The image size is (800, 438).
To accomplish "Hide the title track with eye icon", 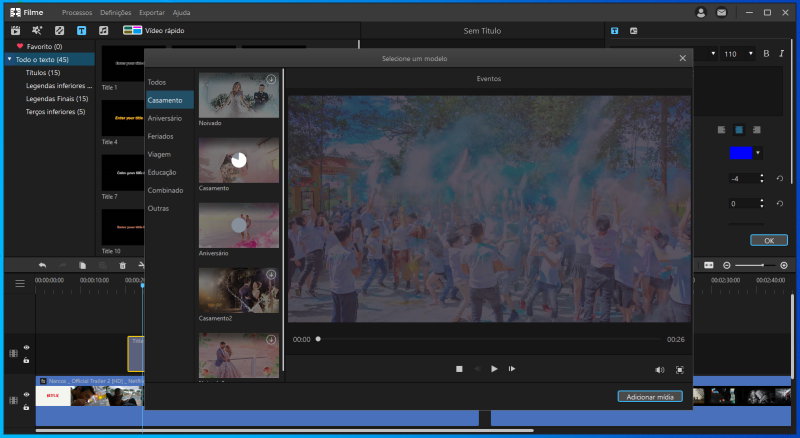I will click(x=26, y=348).
